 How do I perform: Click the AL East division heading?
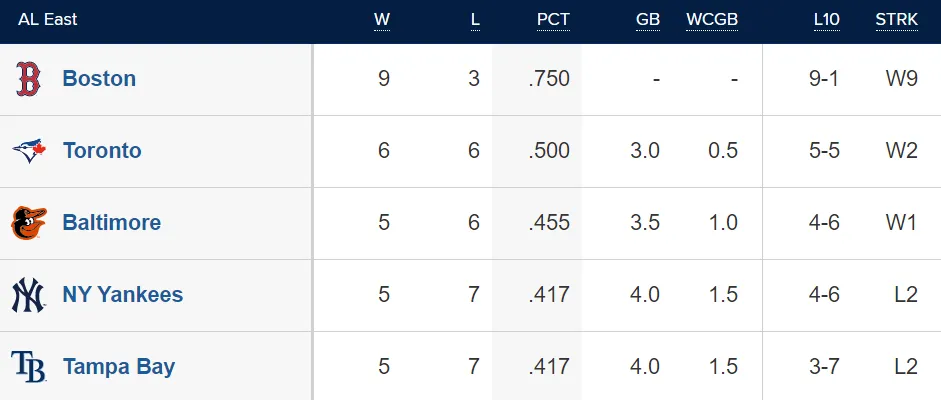tap(47, 20)
